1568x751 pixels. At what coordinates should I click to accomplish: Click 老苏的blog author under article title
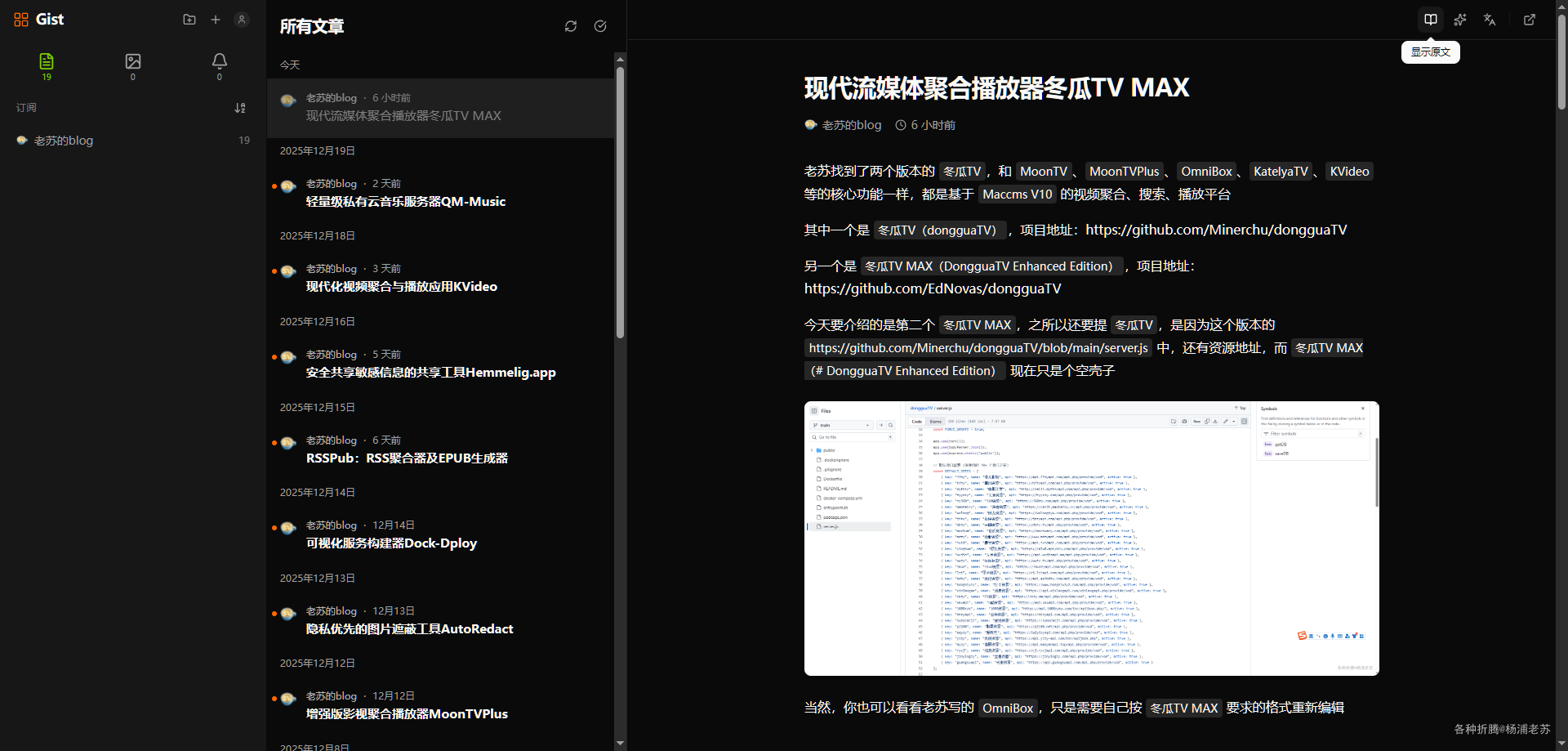[843, 125]
